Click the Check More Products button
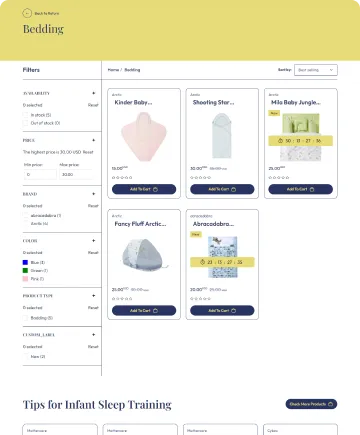The image size is (360, 435). point(311,404)
